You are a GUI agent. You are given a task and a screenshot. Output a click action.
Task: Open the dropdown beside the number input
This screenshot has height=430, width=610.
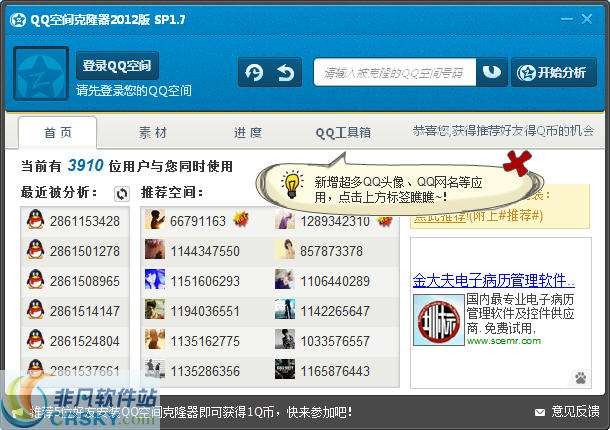point(491,72)
